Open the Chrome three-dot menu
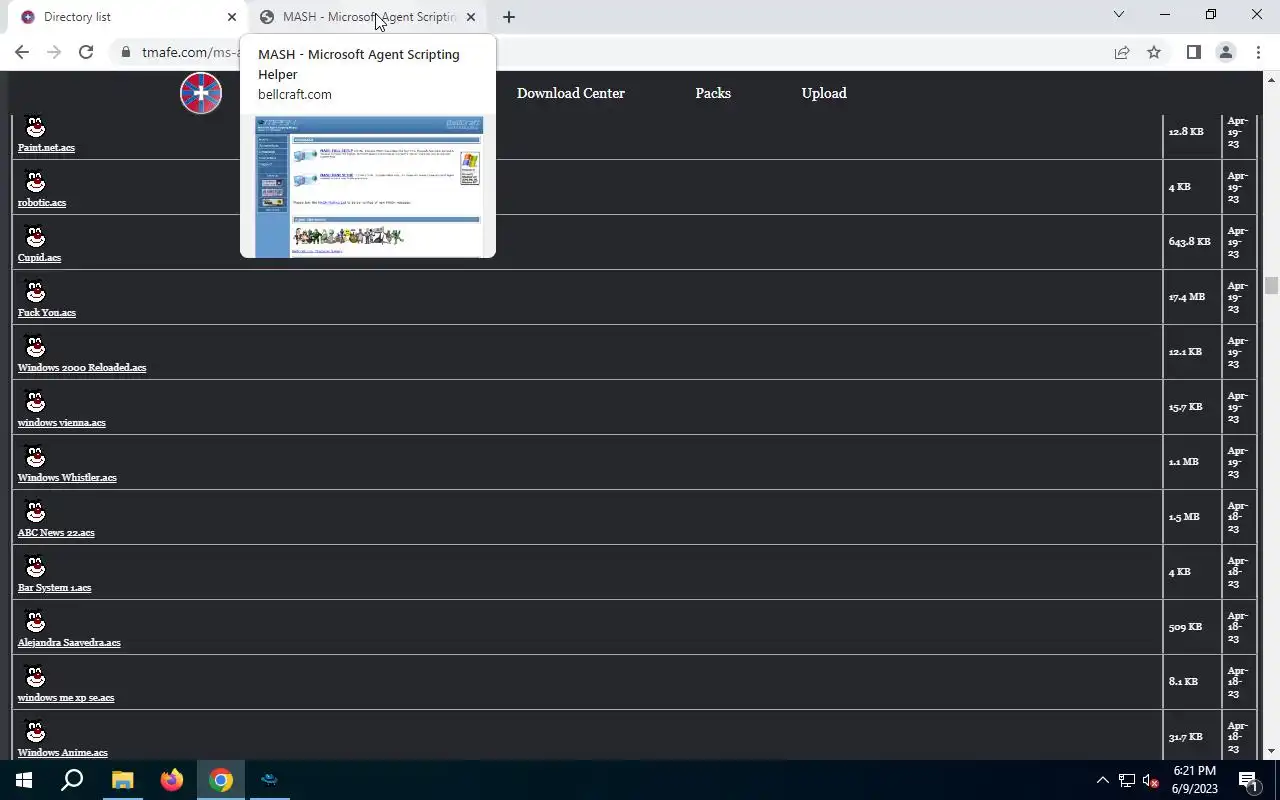1280x800 pixels. pyautogui.click(x=1258, y=52)
